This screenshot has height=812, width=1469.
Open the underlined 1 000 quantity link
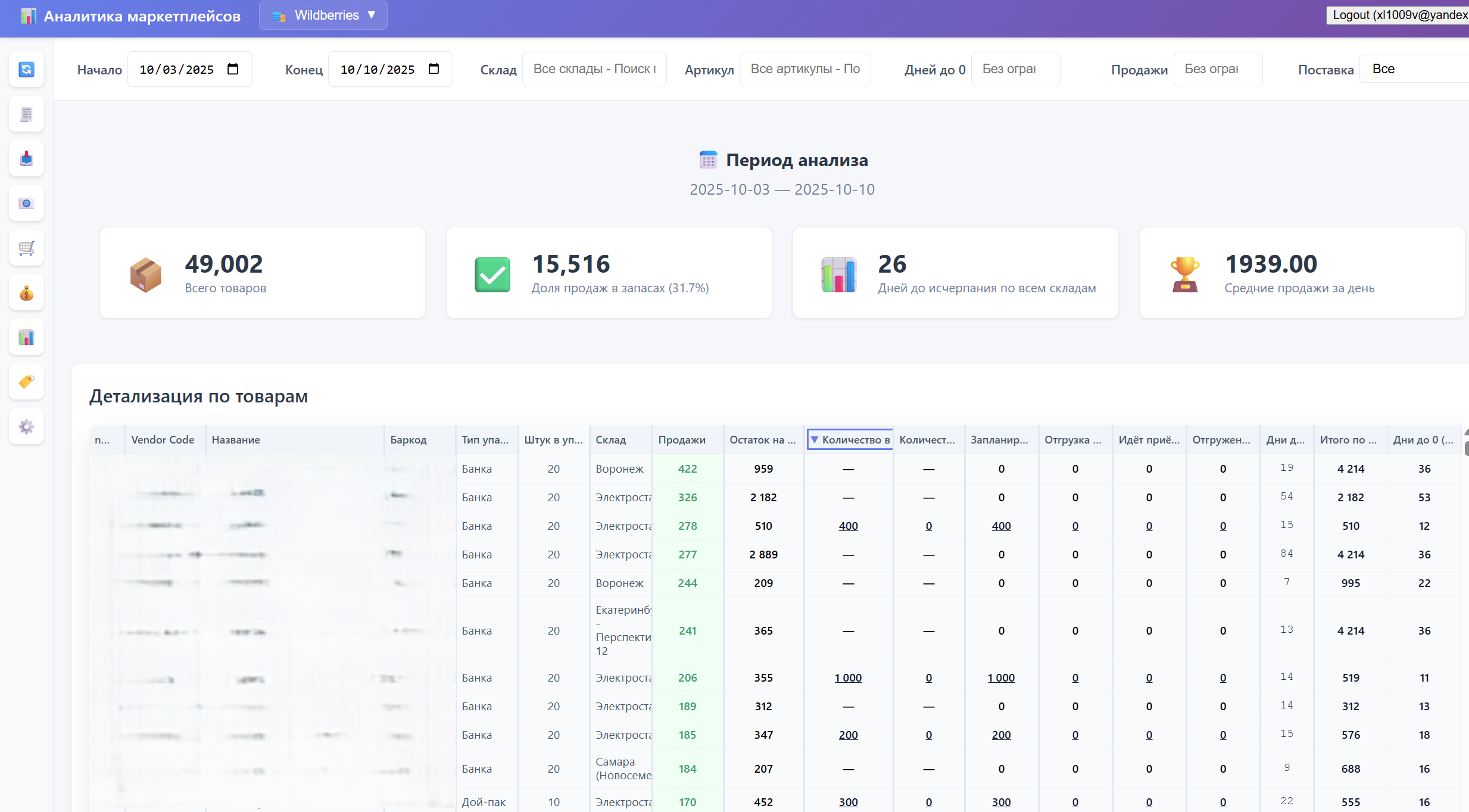point(848,677)
